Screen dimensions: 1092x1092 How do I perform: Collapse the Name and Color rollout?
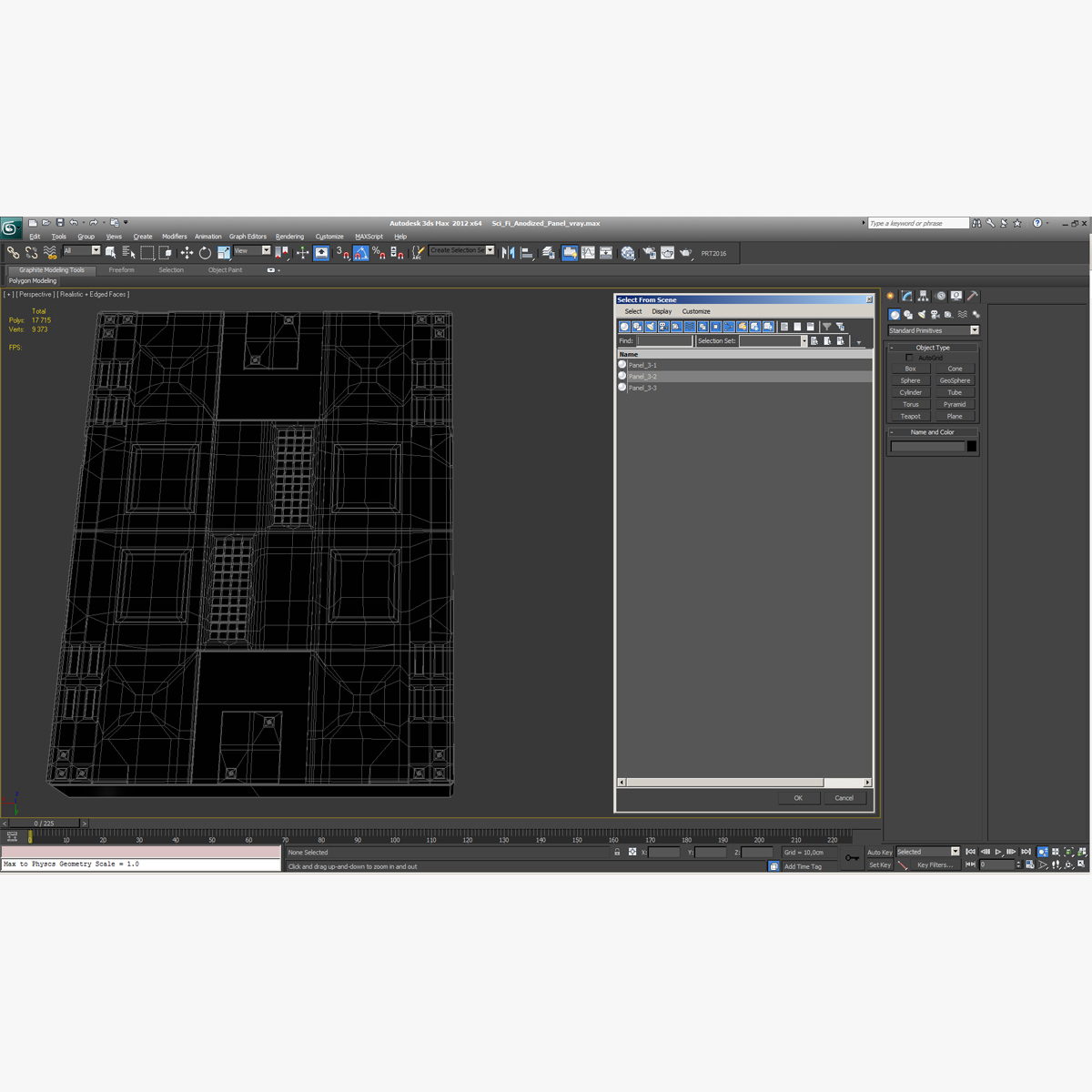(933, 432)
